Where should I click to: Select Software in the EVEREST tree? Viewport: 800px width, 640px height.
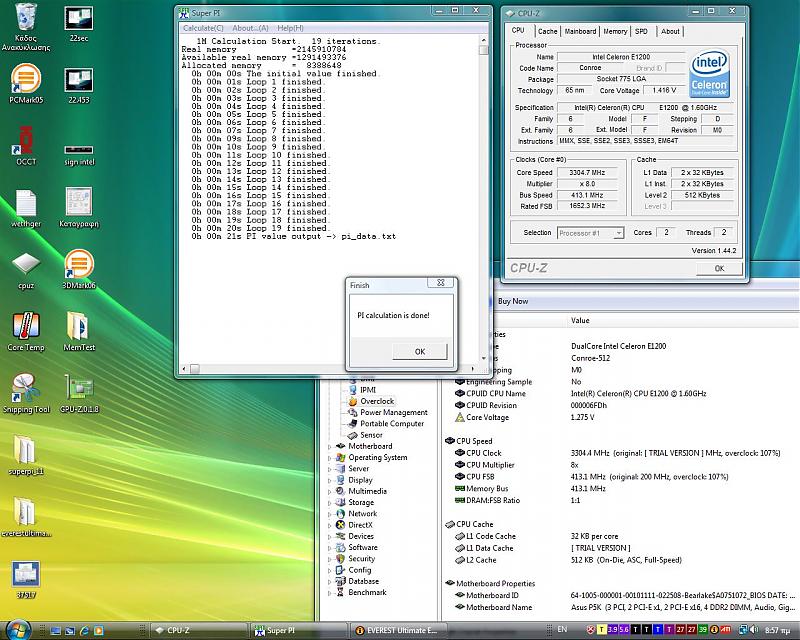pos(363,547)
